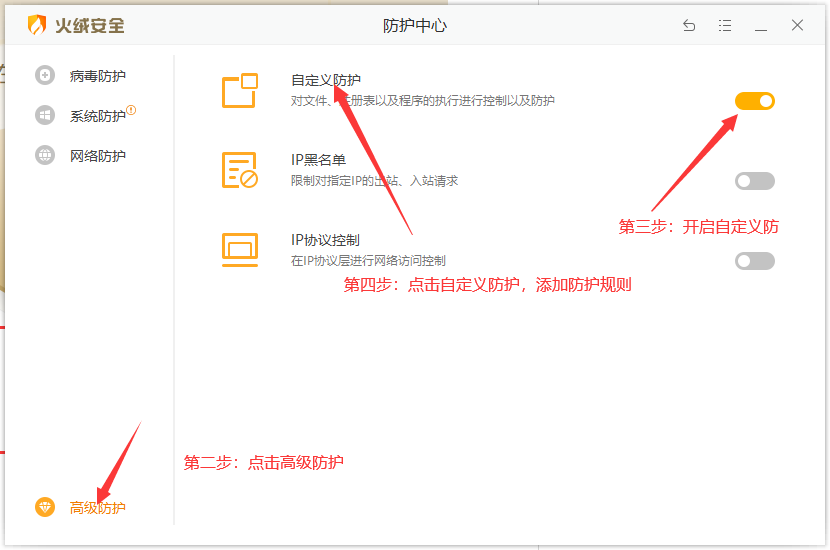
Task: Click the 病毒防护 shield icon in sidebar
Action: point(45,75)
